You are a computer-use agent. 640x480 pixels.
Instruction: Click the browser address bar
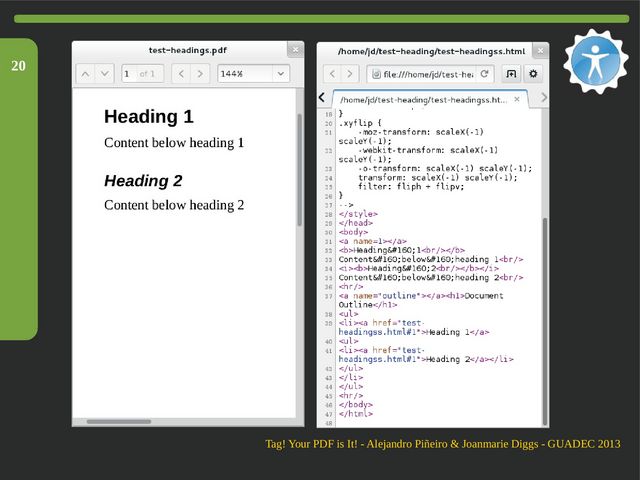click(425, 74)
